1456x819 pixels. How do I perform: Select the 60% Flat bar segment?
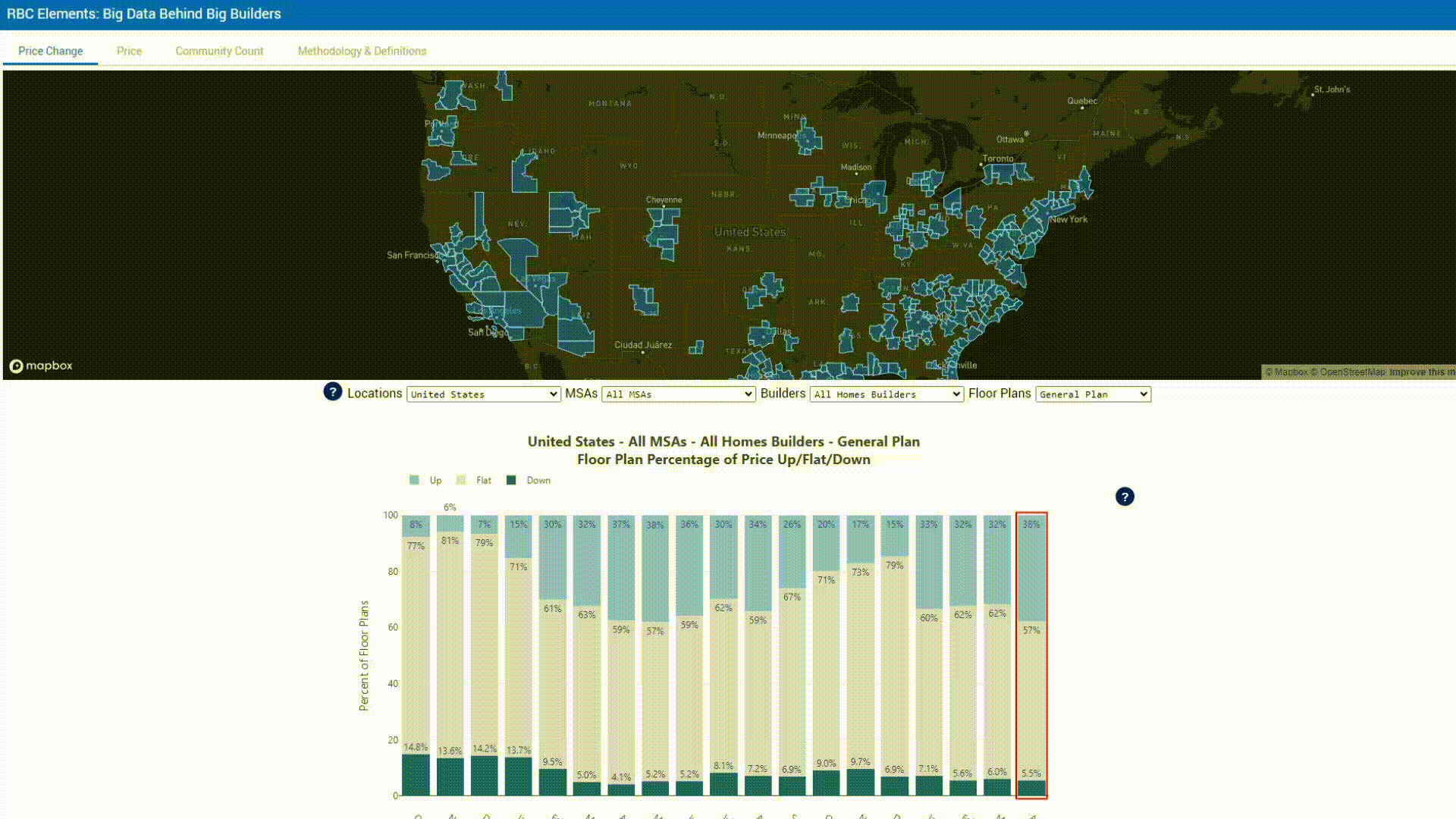tap(929, 692)
